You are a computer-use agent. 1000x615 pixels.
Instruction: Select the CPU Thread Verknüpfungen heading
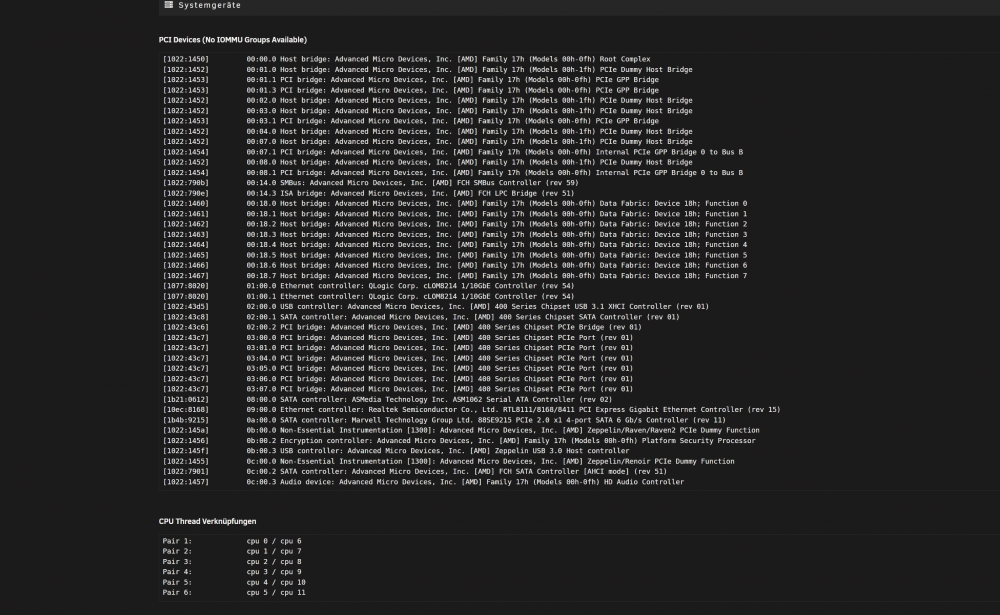click(207, 521)
